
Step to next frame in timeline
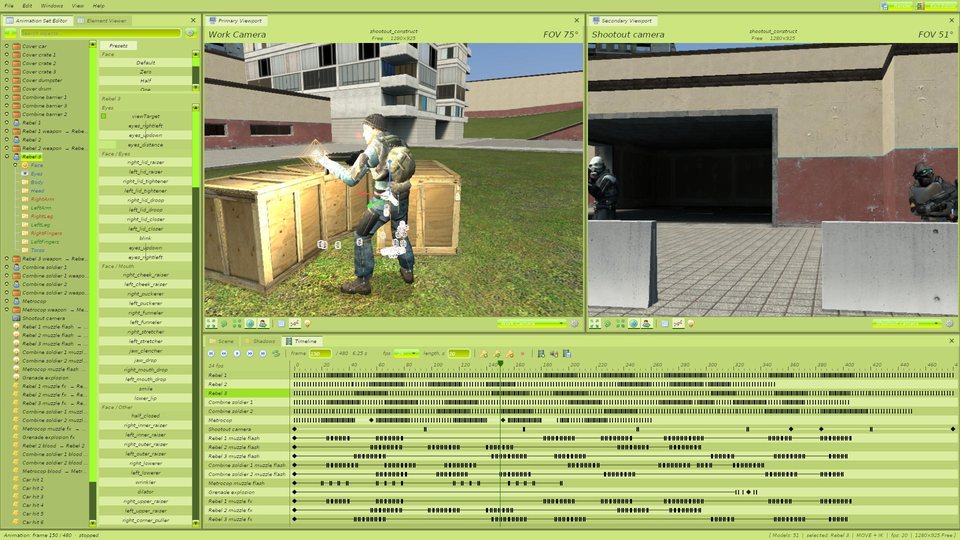click(250, 353)
